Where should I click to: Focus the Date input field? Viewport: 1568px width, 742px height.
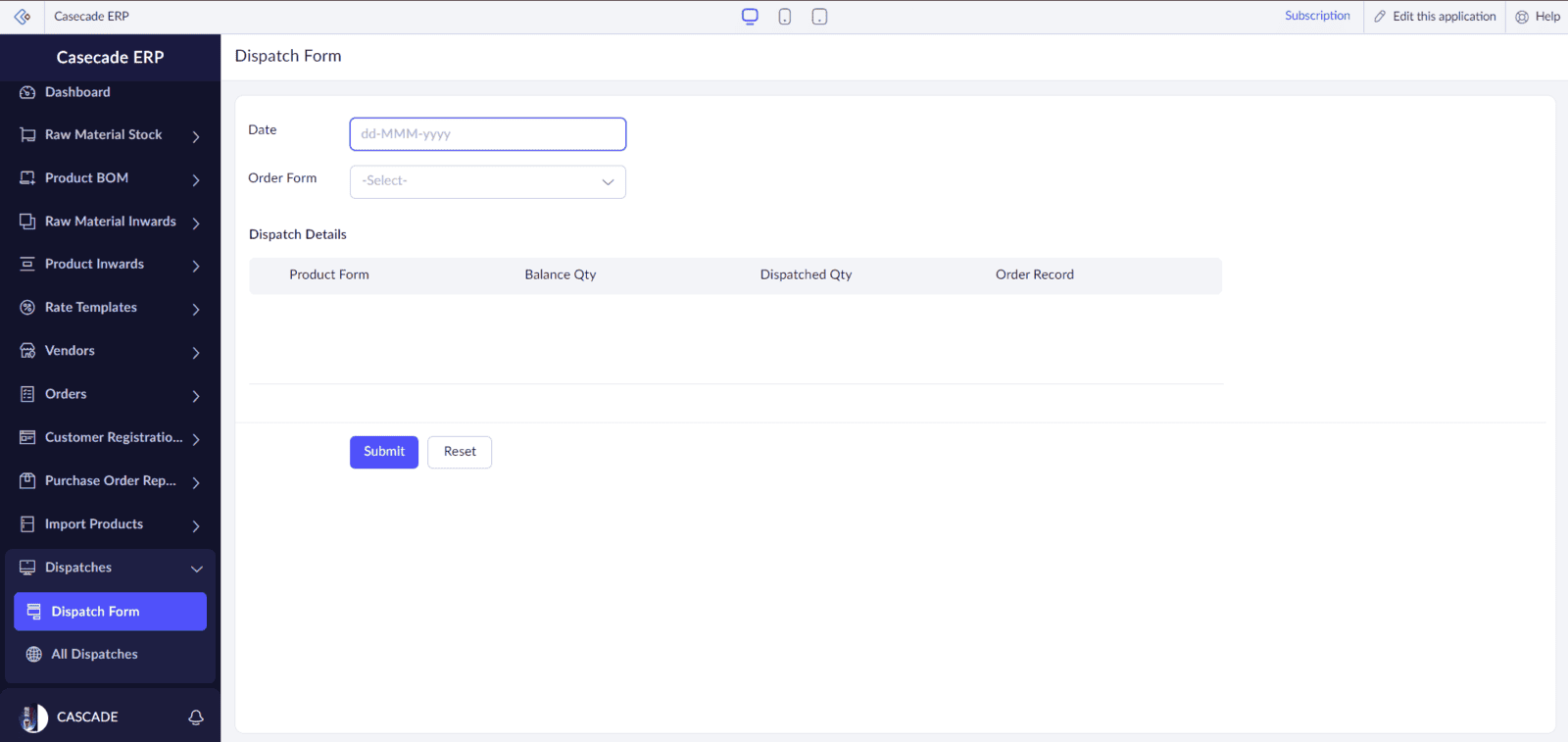tap(488, 134)
